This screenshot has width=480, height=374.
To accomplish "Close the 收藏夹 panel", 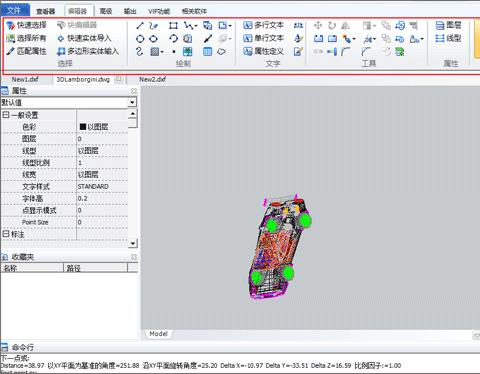I will (134, 257).
